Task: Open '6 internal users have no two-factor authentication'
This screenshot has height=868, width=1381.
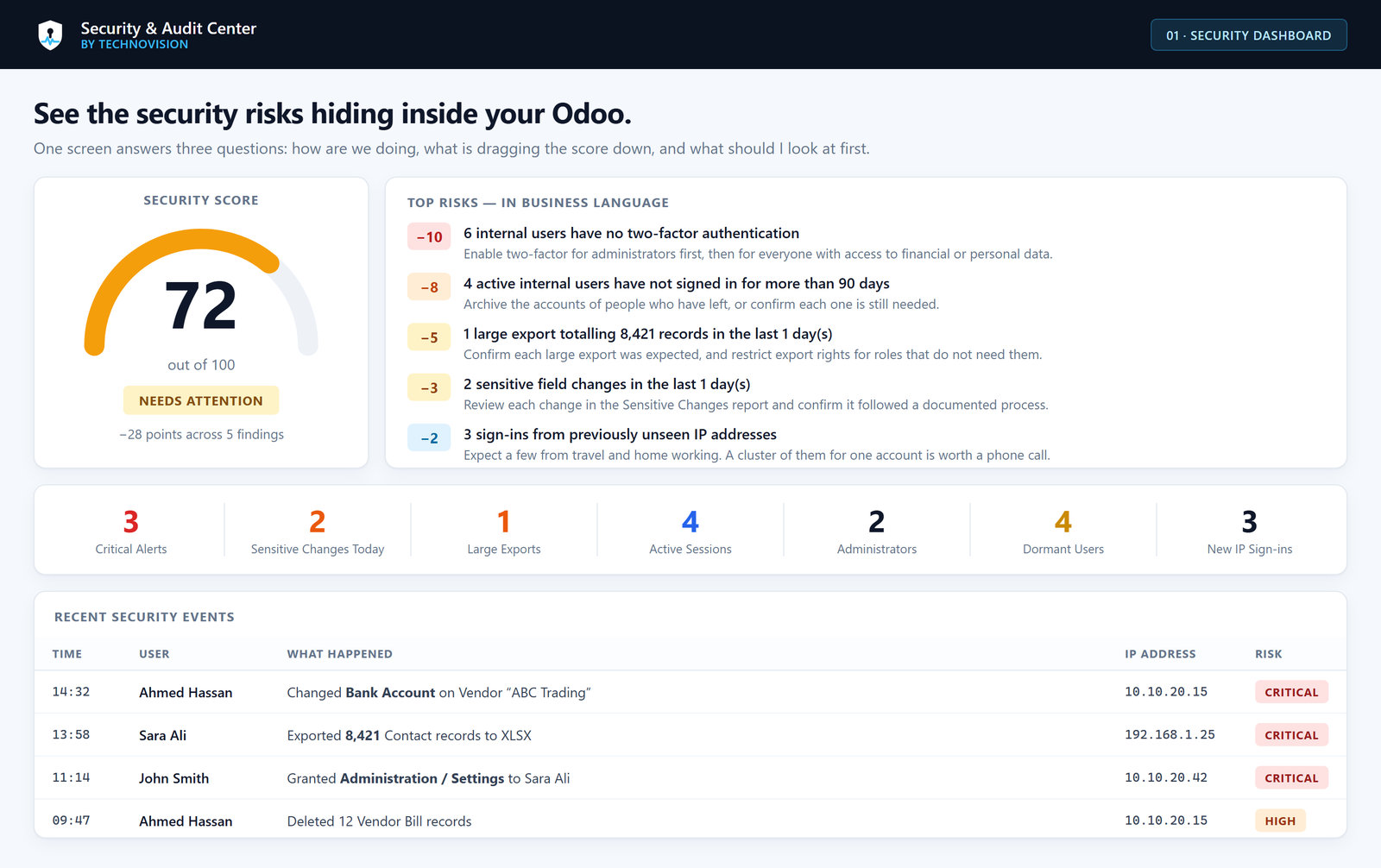Action: click(631, 233)
